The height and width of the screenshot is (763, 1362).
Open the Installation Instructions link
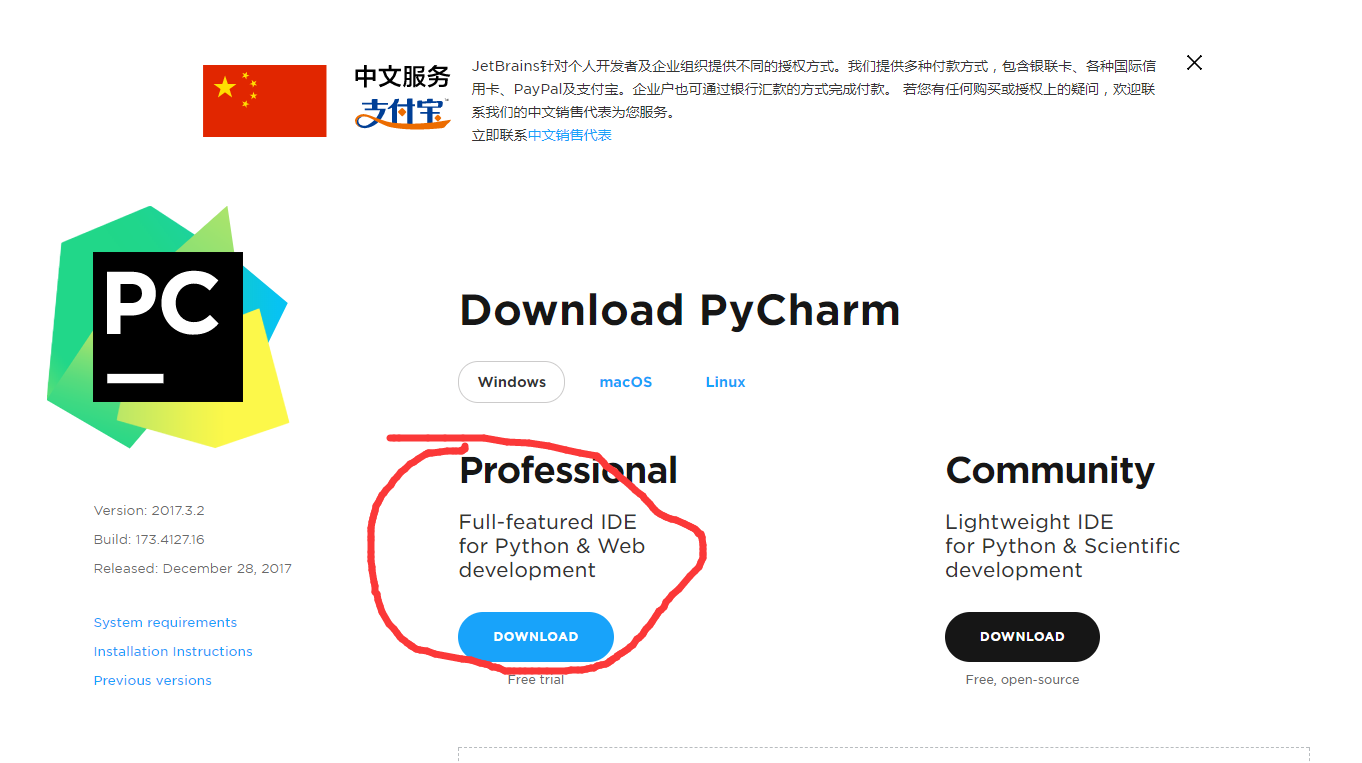point(173,651)
